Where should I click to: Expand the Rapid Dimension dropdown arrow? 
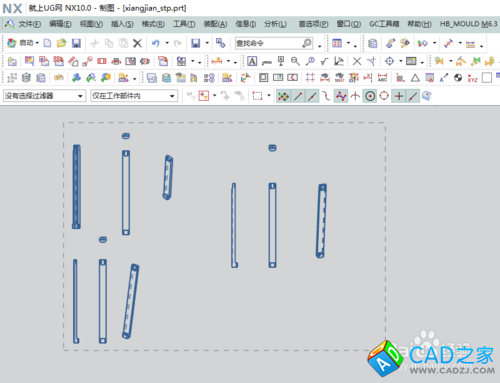pyautogui.click(x=228, y=61)
